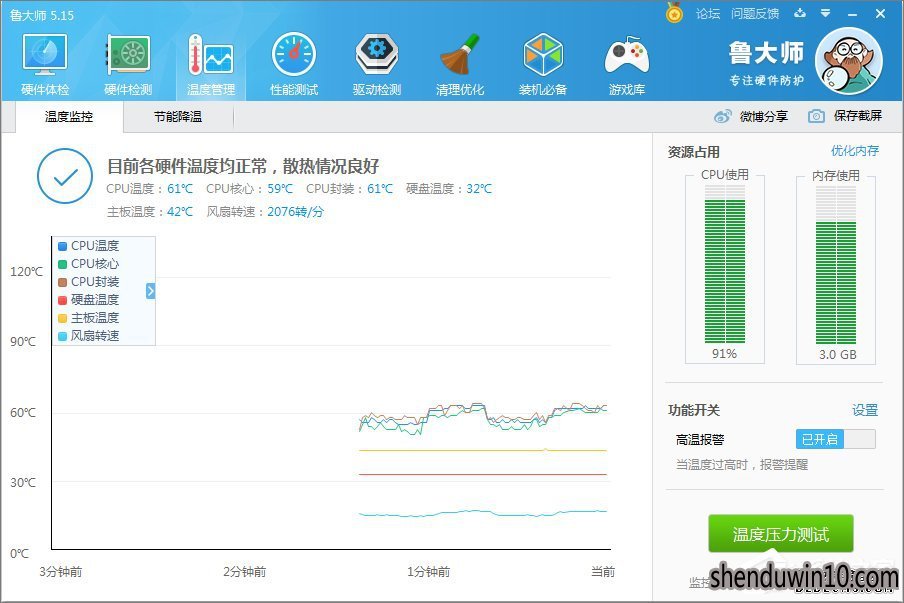Click the 3.0 GB memory value

[838, 355]
